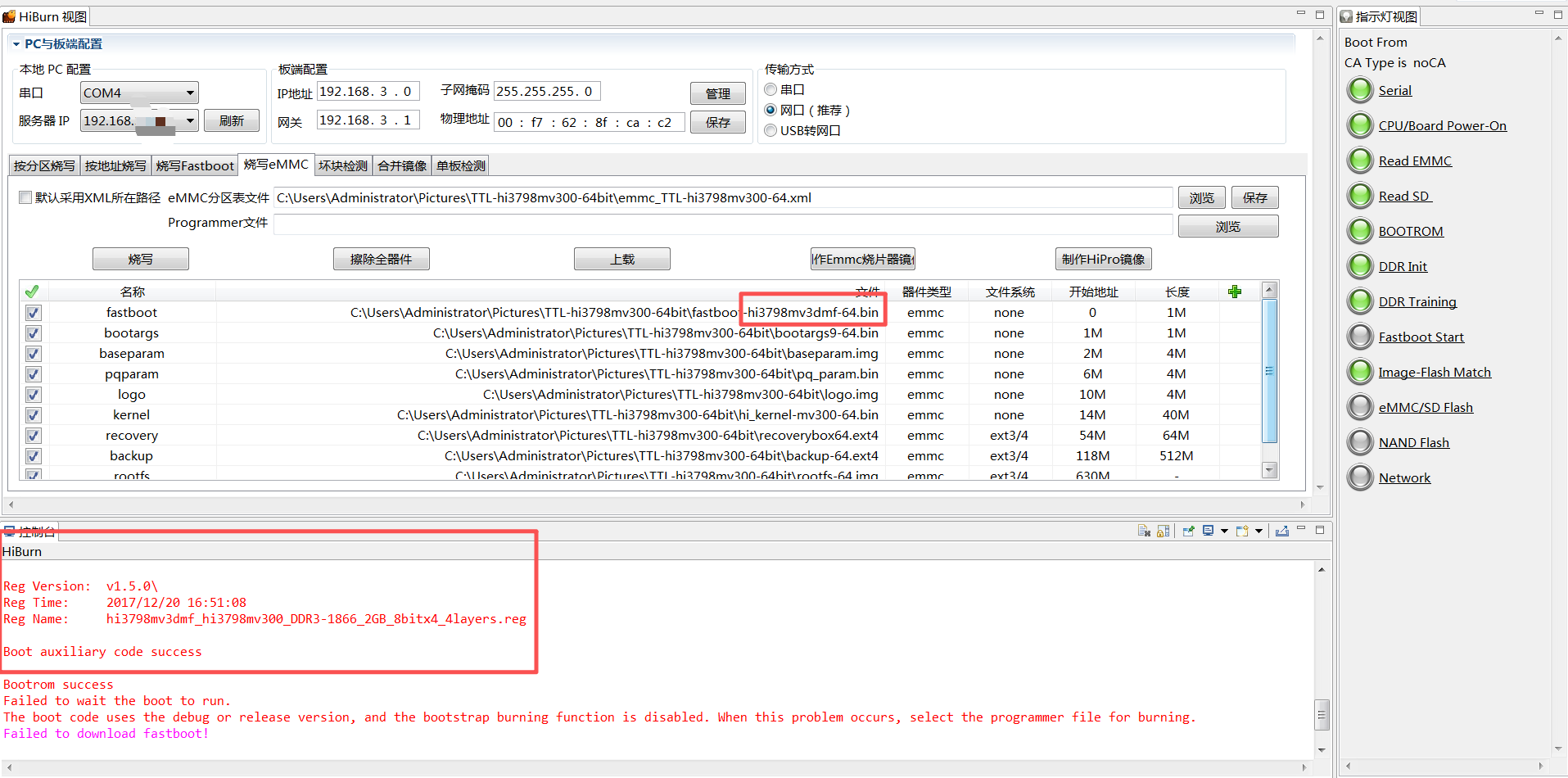Uncheck the recovery partition checkbox
The image size is (1568, 778).
pos(33,436)
